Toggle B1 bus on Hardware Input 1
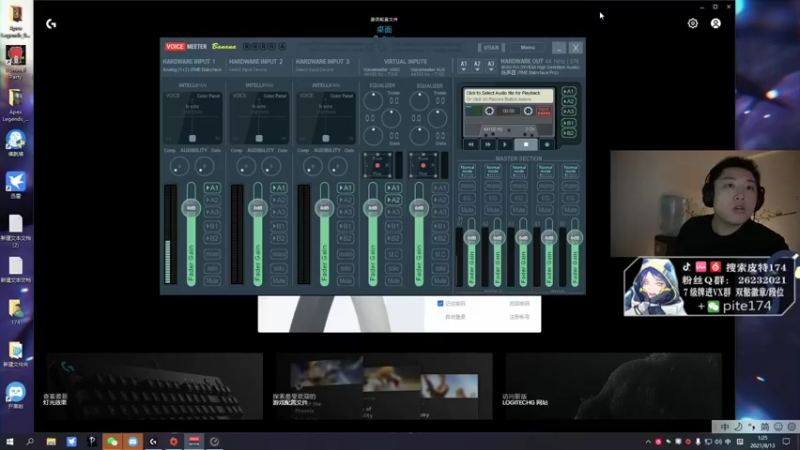The height and width of the screenshot is (450, 800). click(x=212, y=226)
